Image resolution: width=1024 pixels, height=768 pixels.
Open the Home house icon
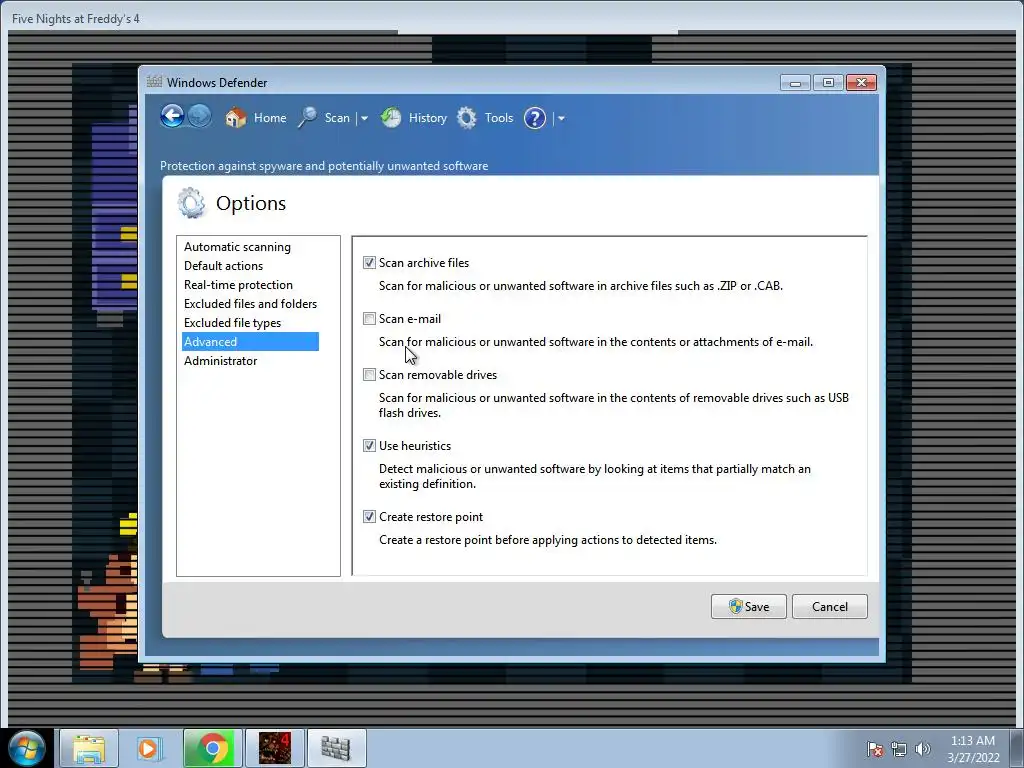coord(236,118)
